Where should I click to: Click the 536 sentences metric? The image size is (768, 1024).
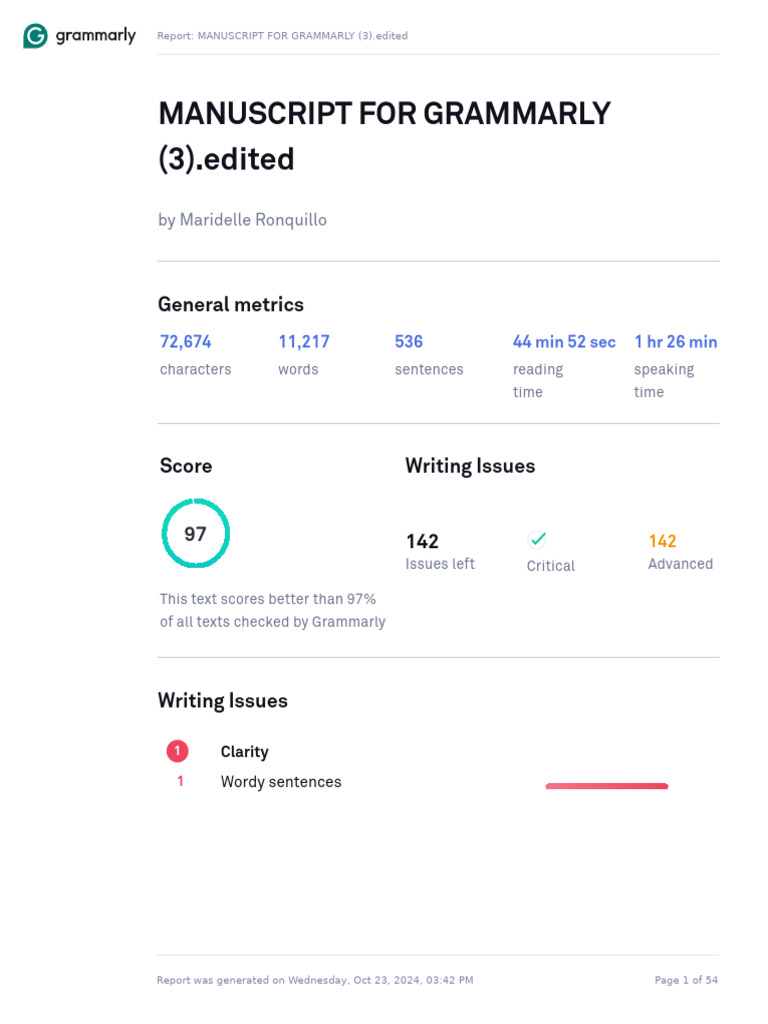pos(409,342)
